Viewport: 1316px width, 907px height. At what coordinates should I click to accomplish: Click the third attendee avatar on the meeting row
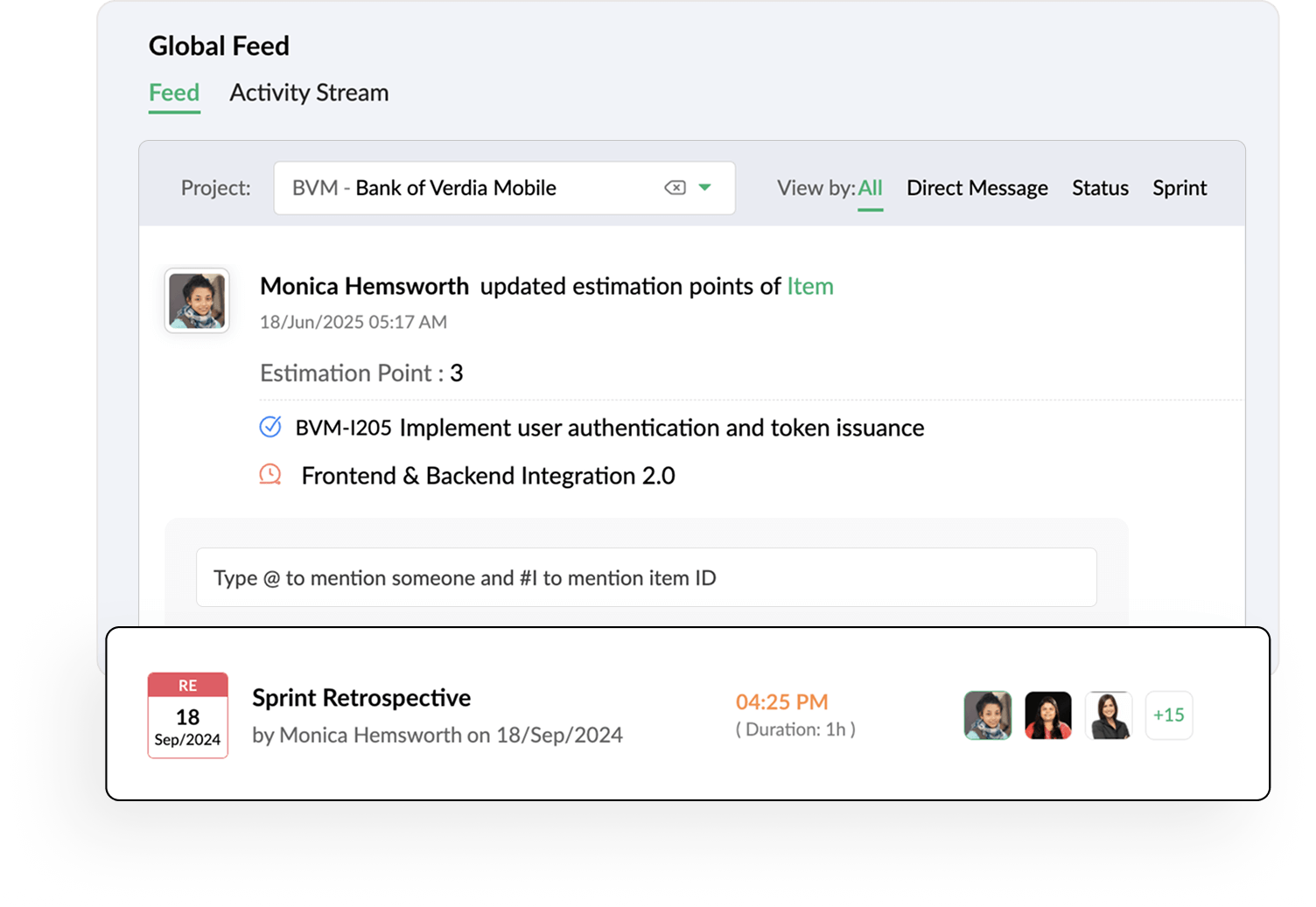click(1109, 715)
